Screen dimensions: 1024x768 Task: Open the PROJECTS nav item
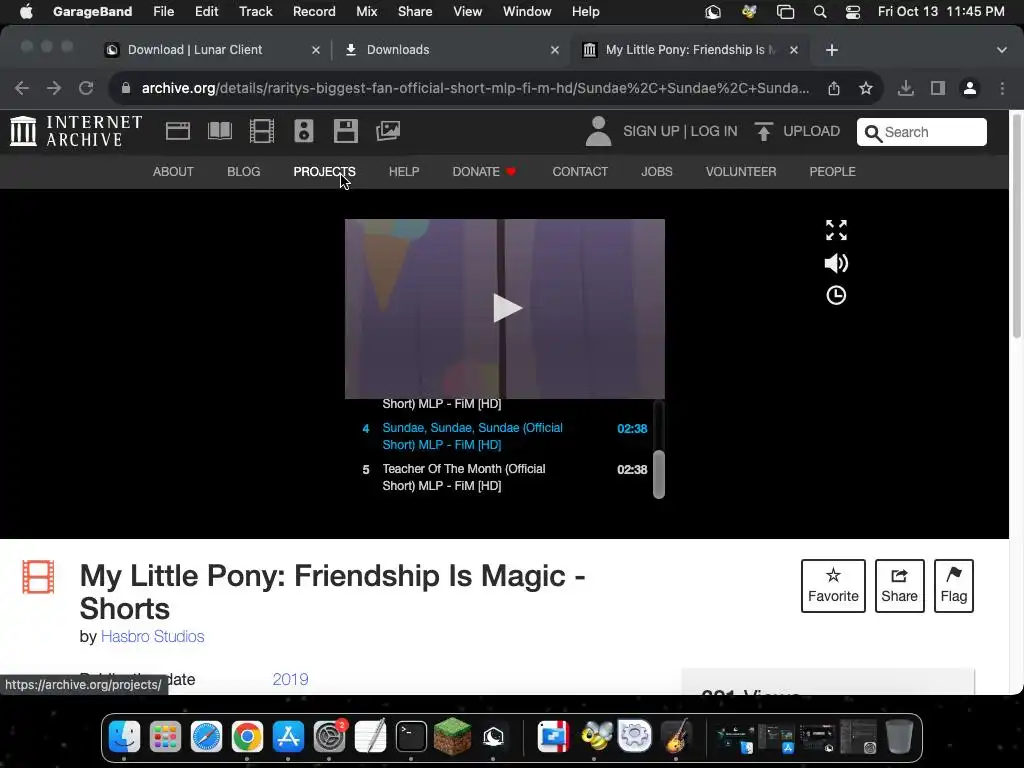[x=325, y=172]
